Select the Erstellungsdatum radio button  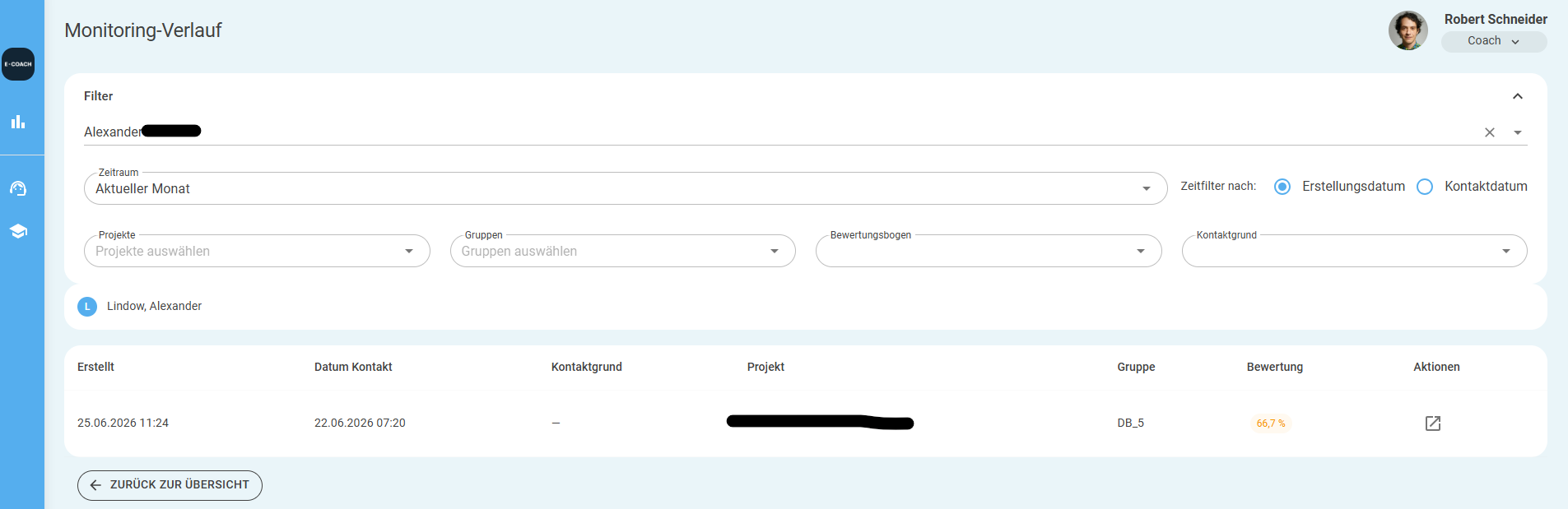coord(1282,187)
